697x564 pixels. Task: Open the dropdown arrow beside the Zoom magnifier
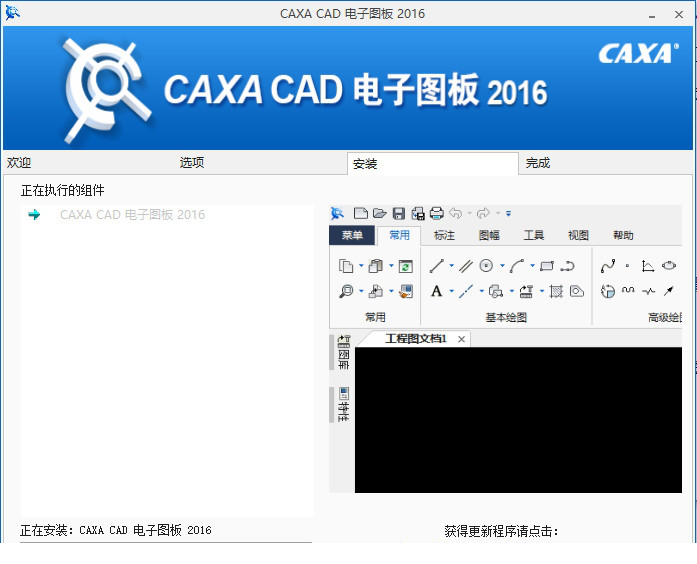(361, 291)
